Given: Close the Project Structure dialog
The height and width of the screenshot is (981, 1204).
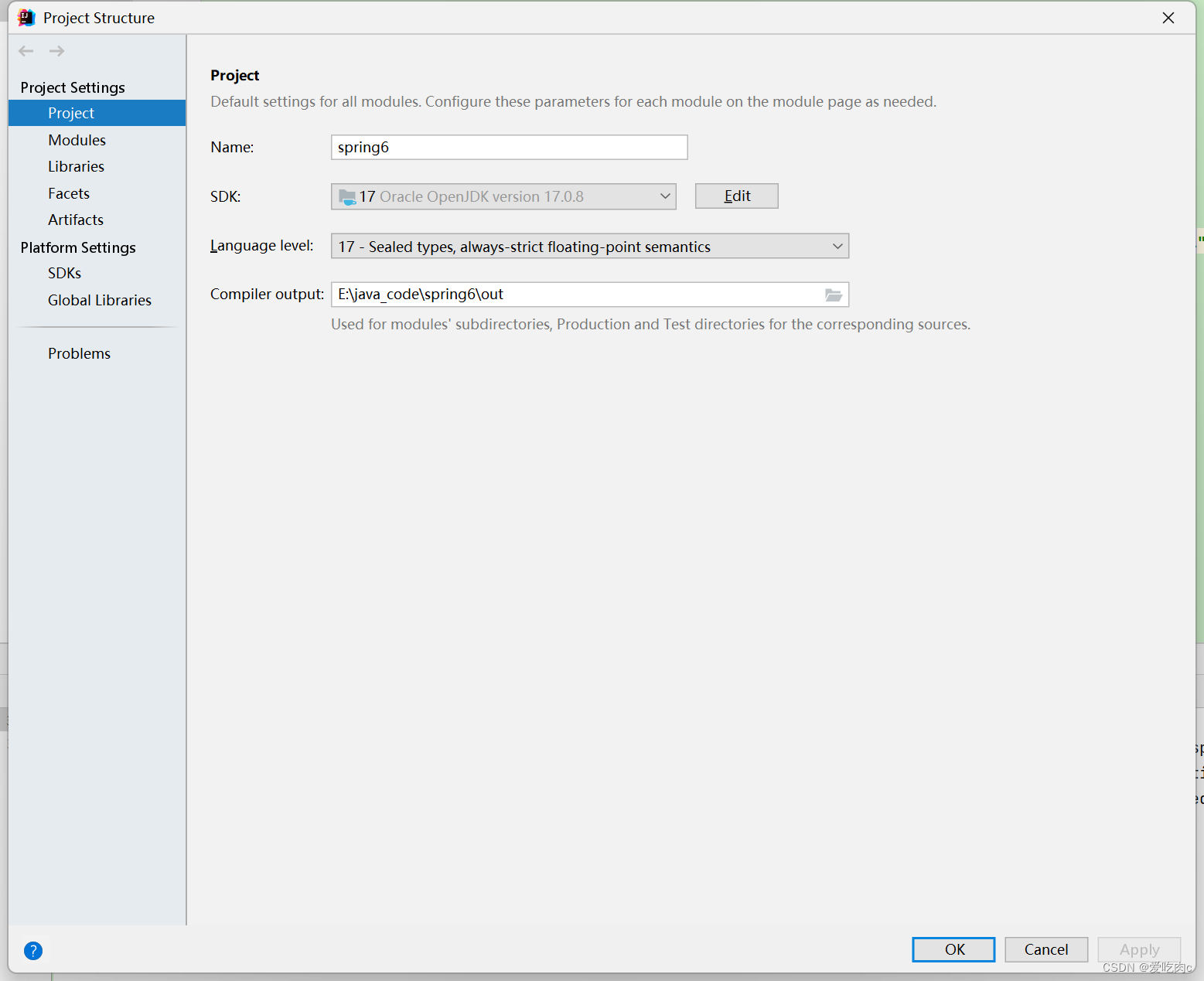Looking at the screenshot, I should click(x=1168, y=18).
